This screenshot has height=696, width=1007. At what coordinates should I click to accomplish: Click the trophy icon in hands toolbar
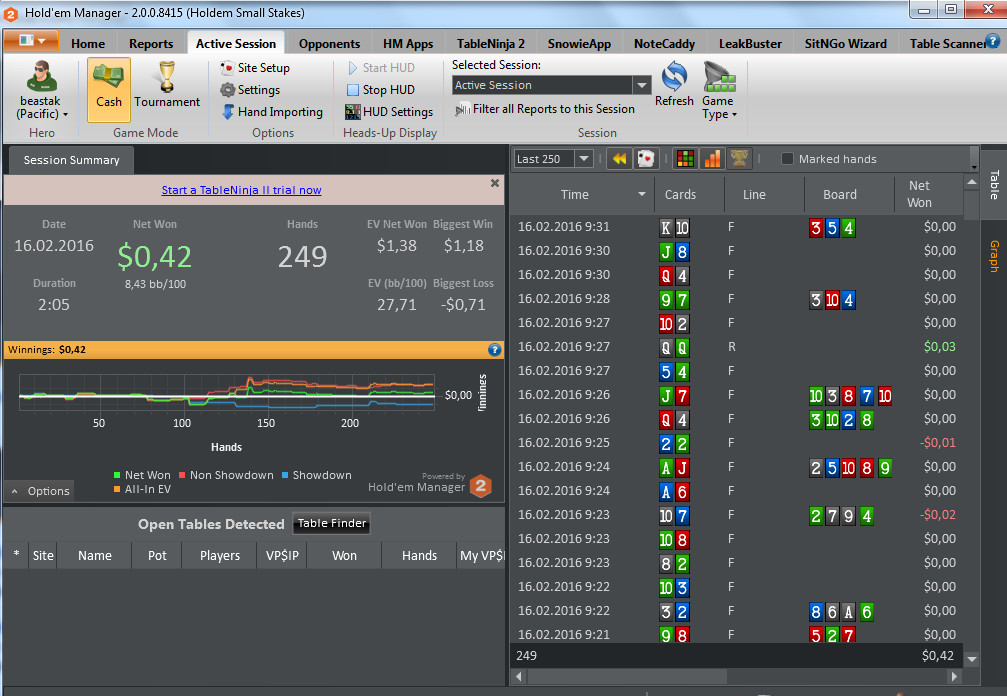click(x=739, y=159)
